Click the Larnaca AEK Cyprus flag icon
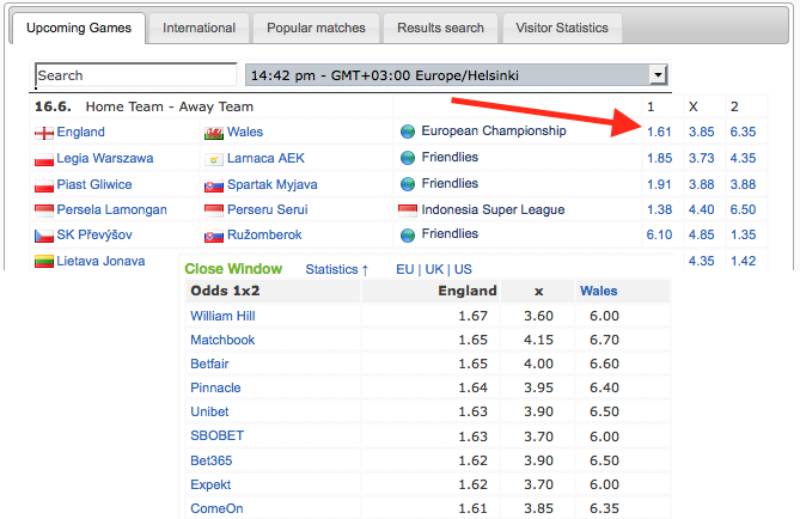800x519 pixels. (x=213, y=159)
